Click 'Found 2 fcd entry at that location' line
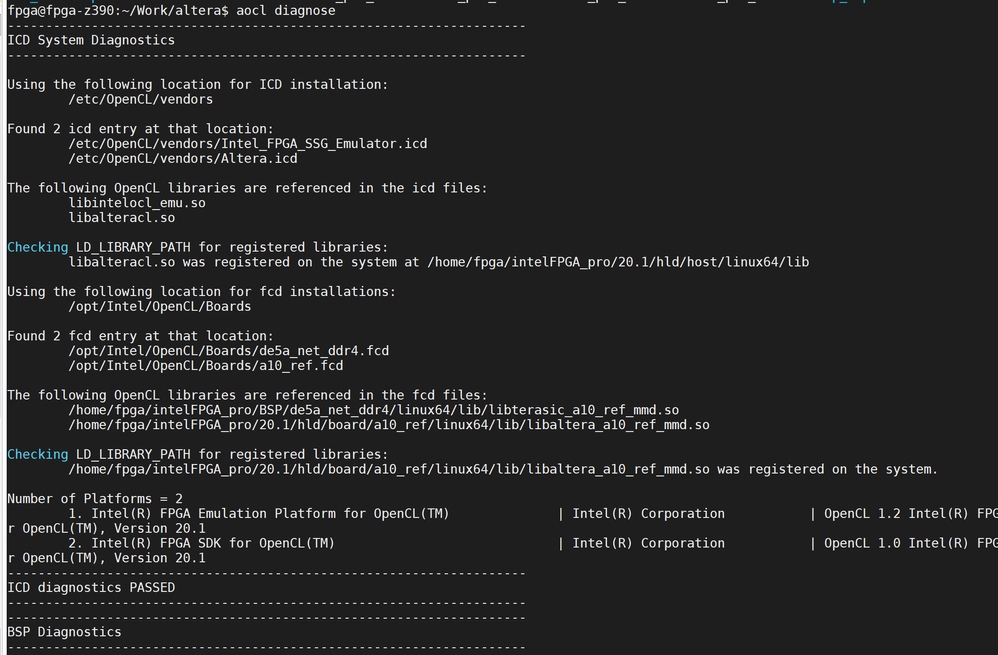Image resolution: width=998 pixels, height=655 pixels. pyautogui.click(x=140, y=336)
